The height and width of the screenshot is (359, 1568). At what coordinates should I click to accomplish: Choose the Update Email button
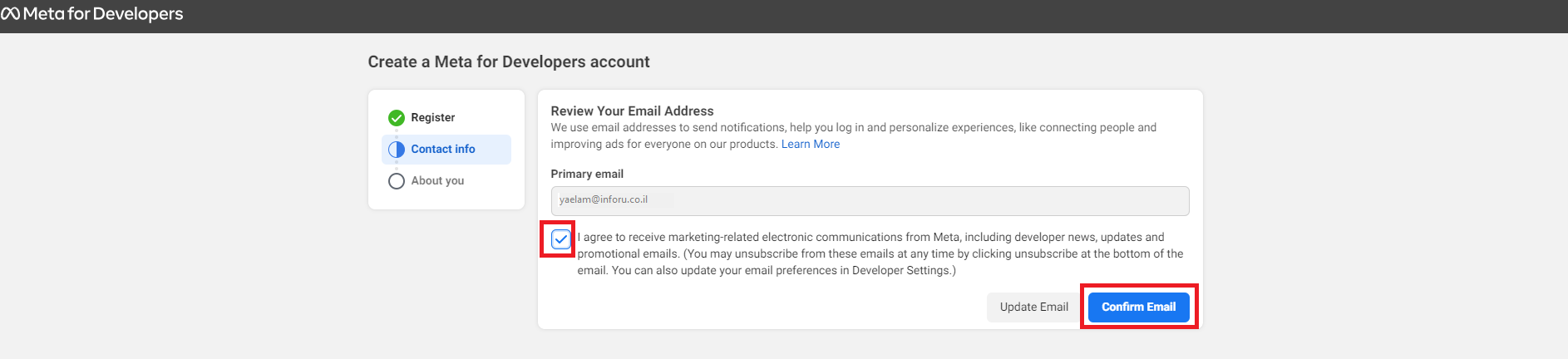click(x=1033, y=307)
